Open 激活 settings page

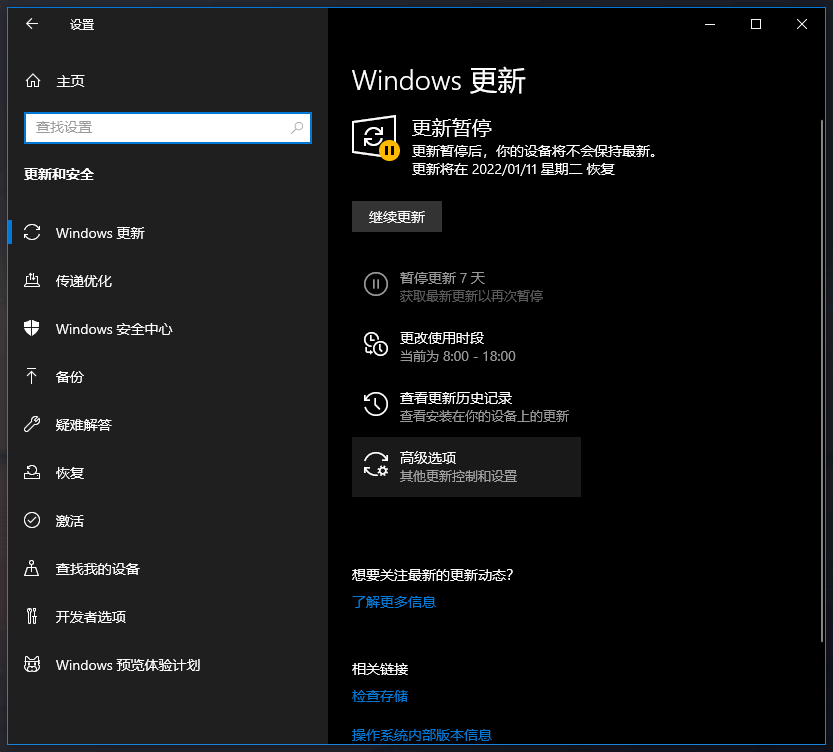pyautogui.click(x=167, y=520)
